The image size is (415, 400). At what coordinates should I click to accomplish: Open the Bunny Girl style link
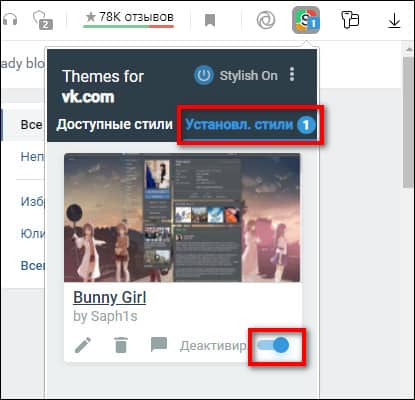110,297
